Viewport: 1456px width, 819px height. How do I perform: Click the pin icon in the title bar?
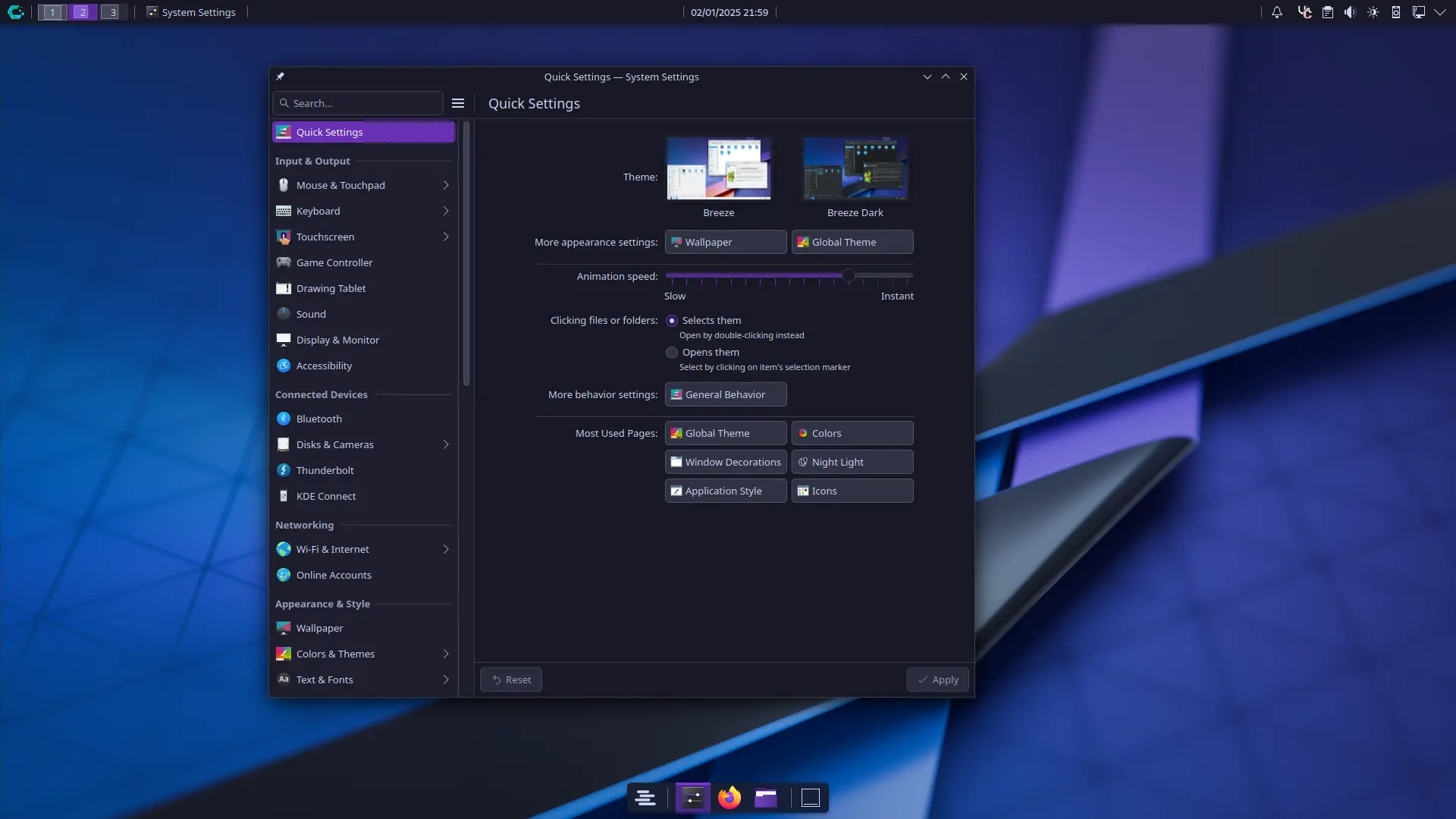[x=280, y=77]
